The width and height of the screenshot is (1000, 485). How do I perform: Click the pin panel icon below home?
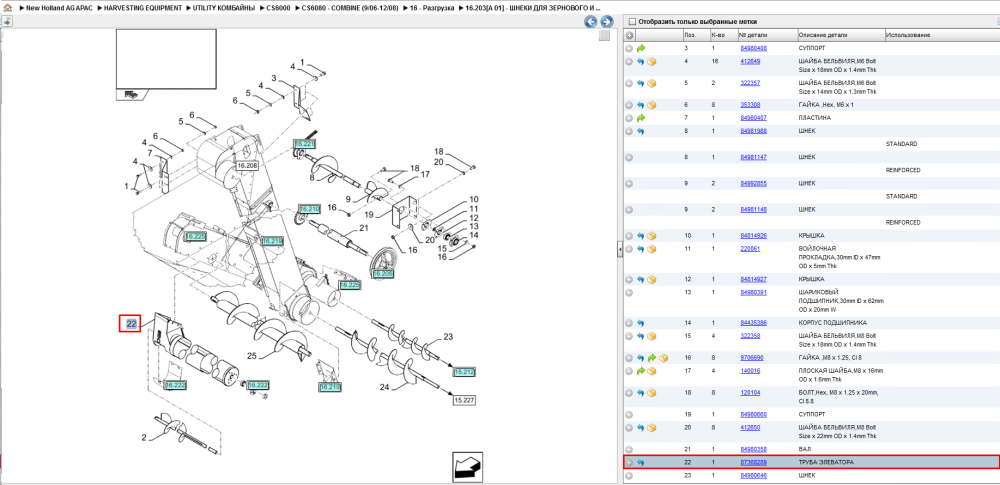(6, 22)
